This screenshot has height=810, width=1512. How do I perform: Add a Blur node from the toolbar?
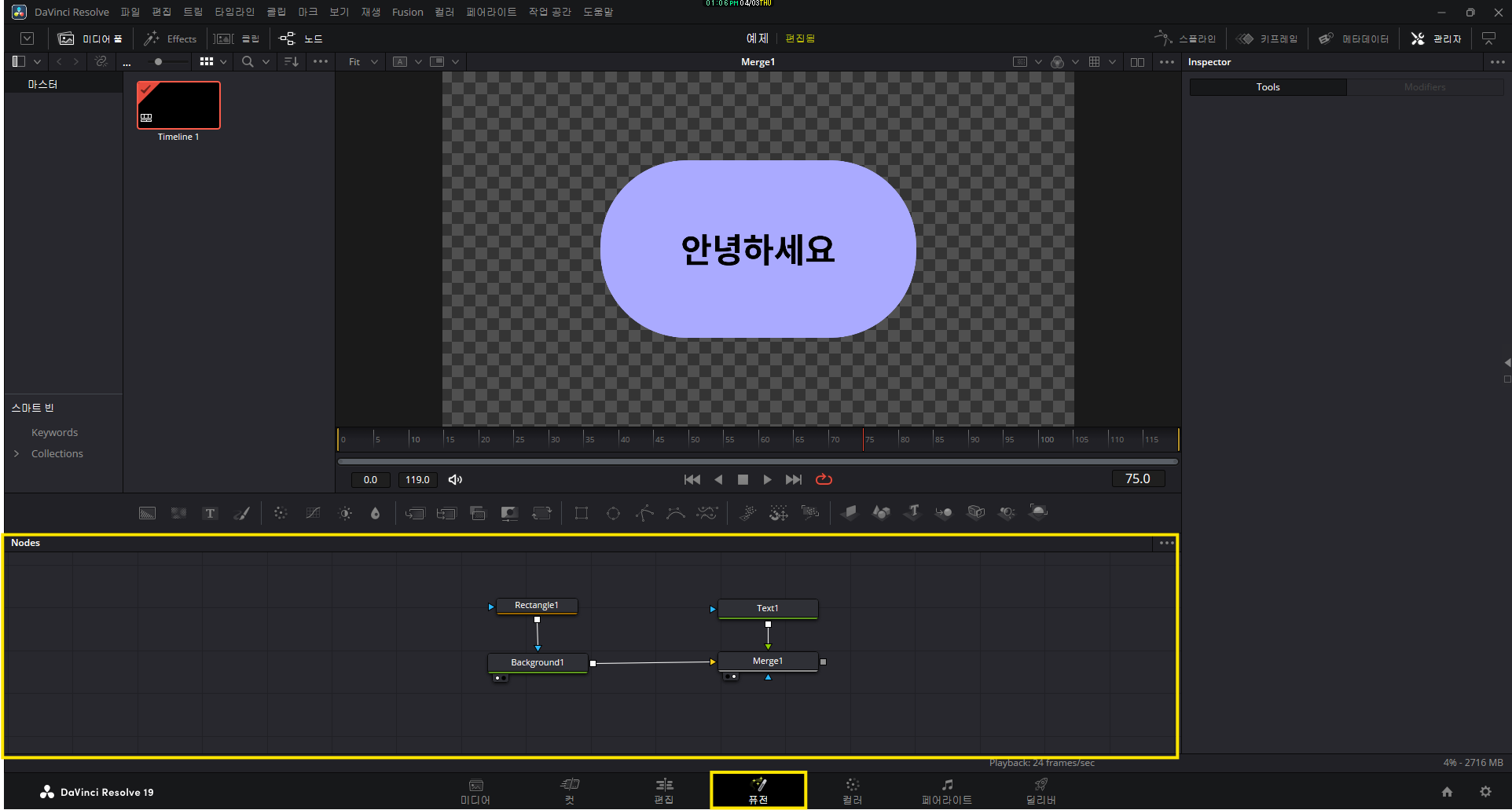coord(375,512)
